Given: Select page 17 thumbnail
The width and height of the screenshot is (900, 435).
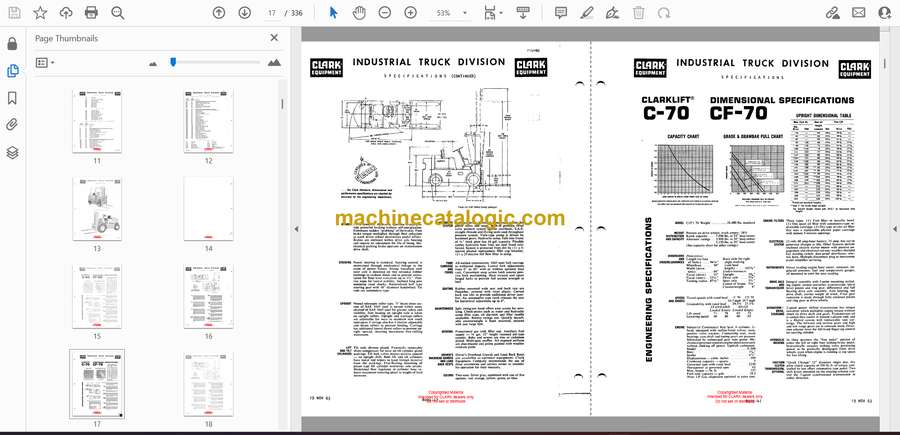Looking at the screenshot, I should (x=97, y=384).
